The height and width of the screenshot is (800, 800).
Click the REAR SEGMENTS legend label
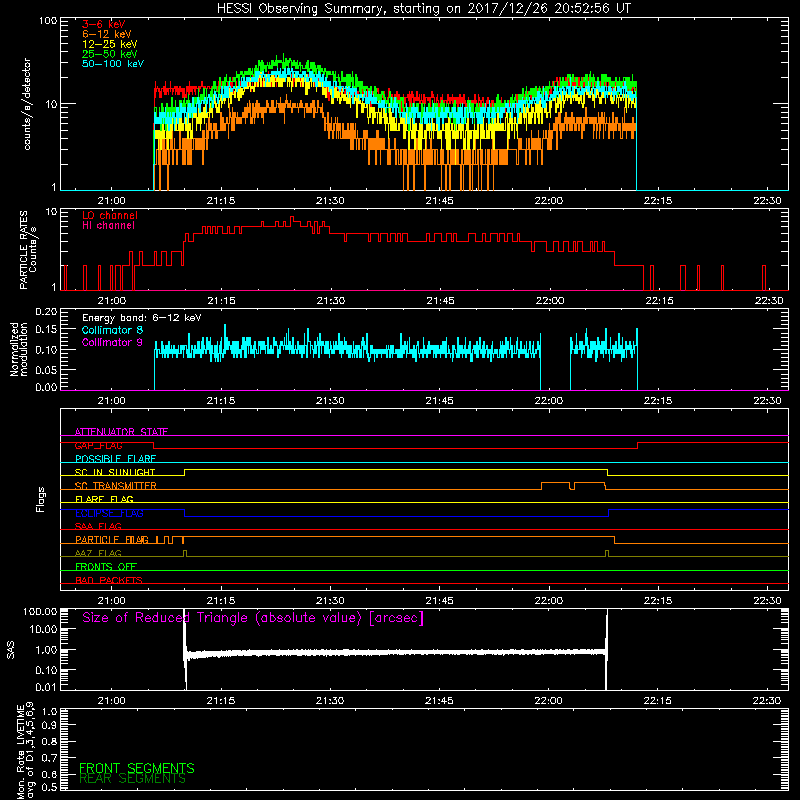(x=133, y=779)
